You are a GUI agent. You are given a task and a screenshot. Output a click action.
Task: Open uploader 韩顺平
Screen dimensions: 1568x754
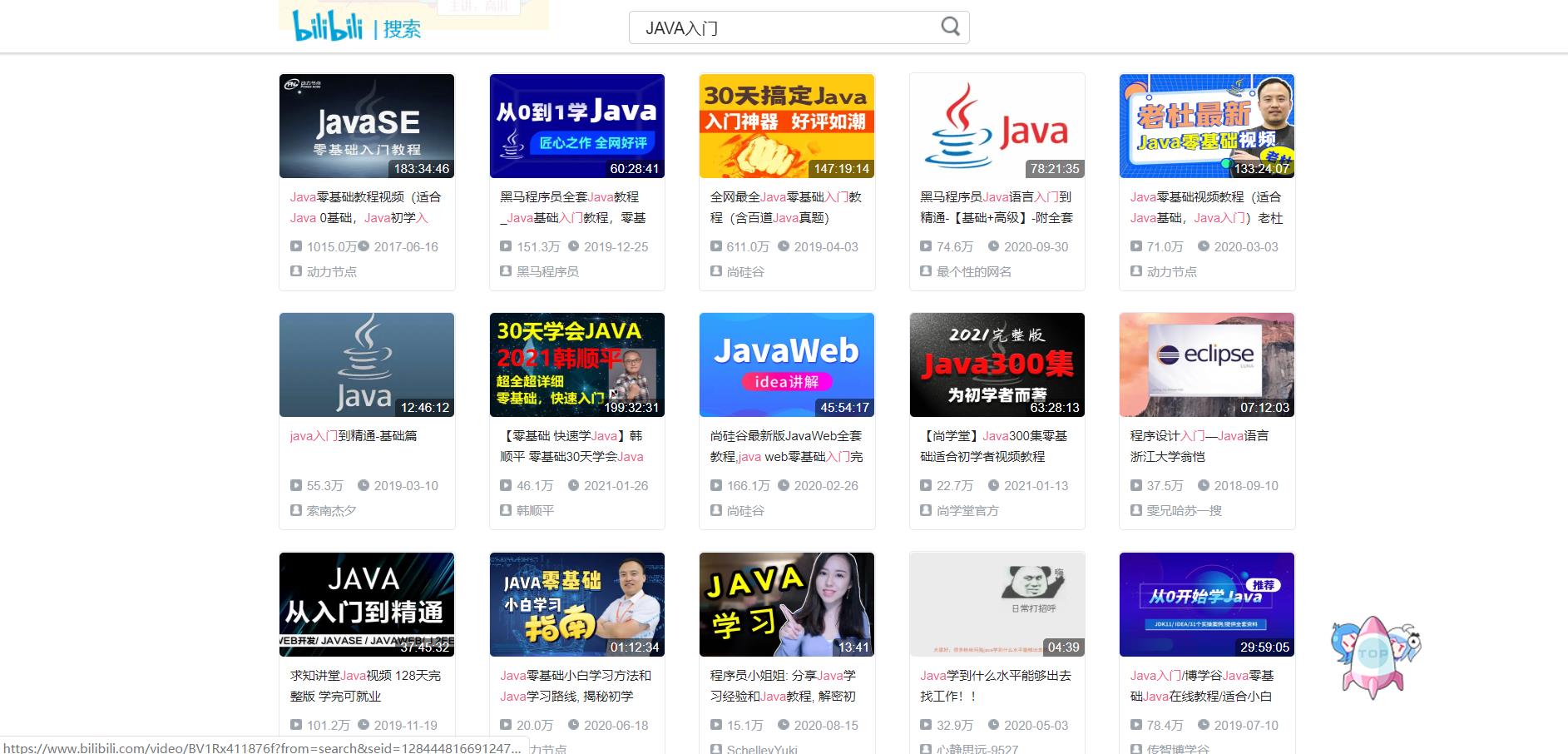click(x=535, y=511)
